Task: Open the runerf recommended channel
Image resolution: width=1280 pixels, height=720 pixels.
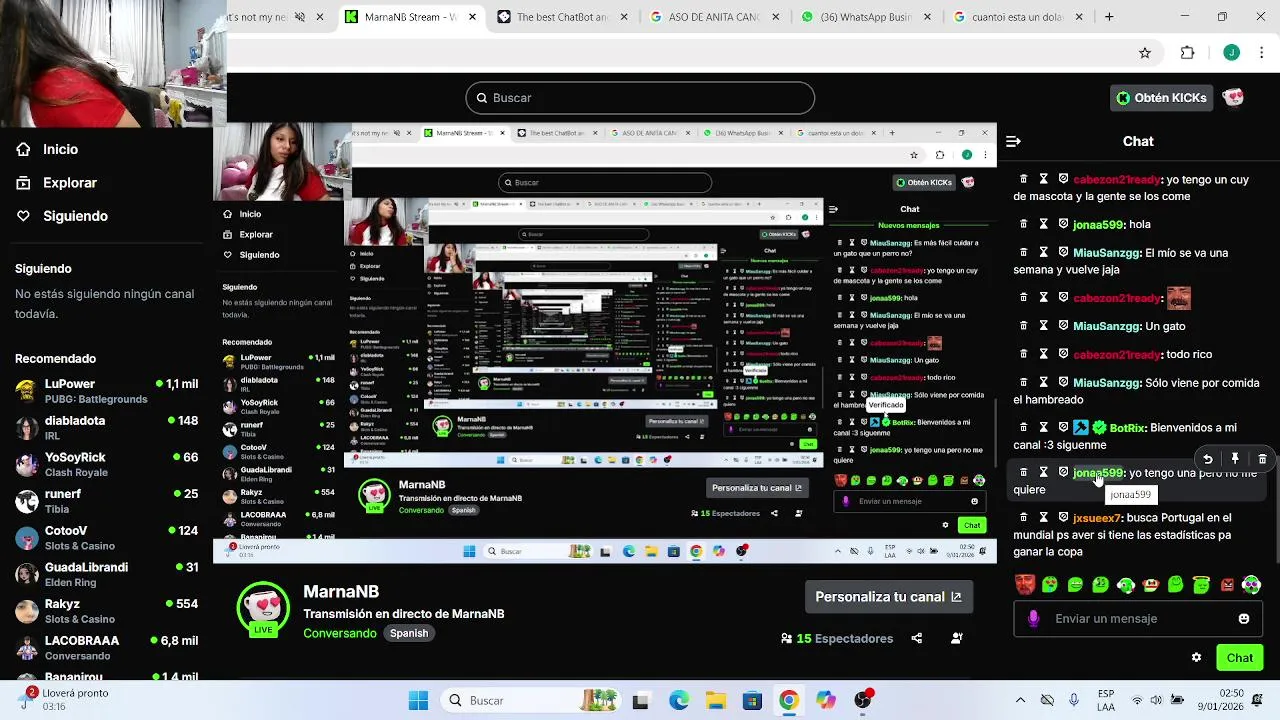Action: (106, 501)
